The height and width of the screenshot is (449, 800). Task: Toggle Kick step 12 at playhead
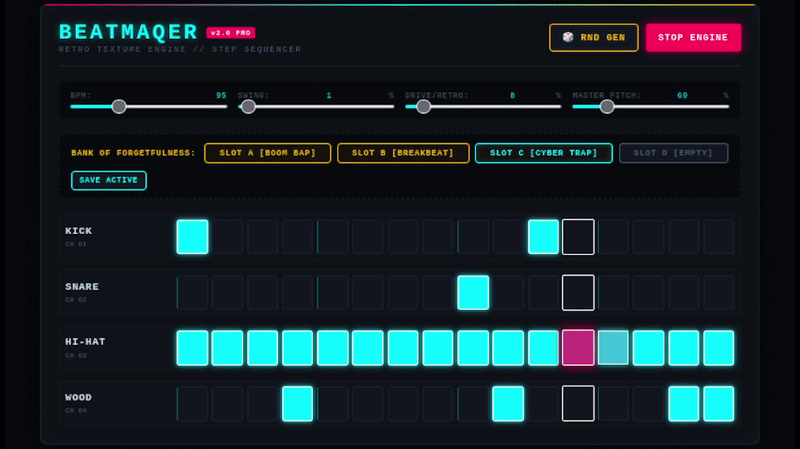[x=578, y=237]
